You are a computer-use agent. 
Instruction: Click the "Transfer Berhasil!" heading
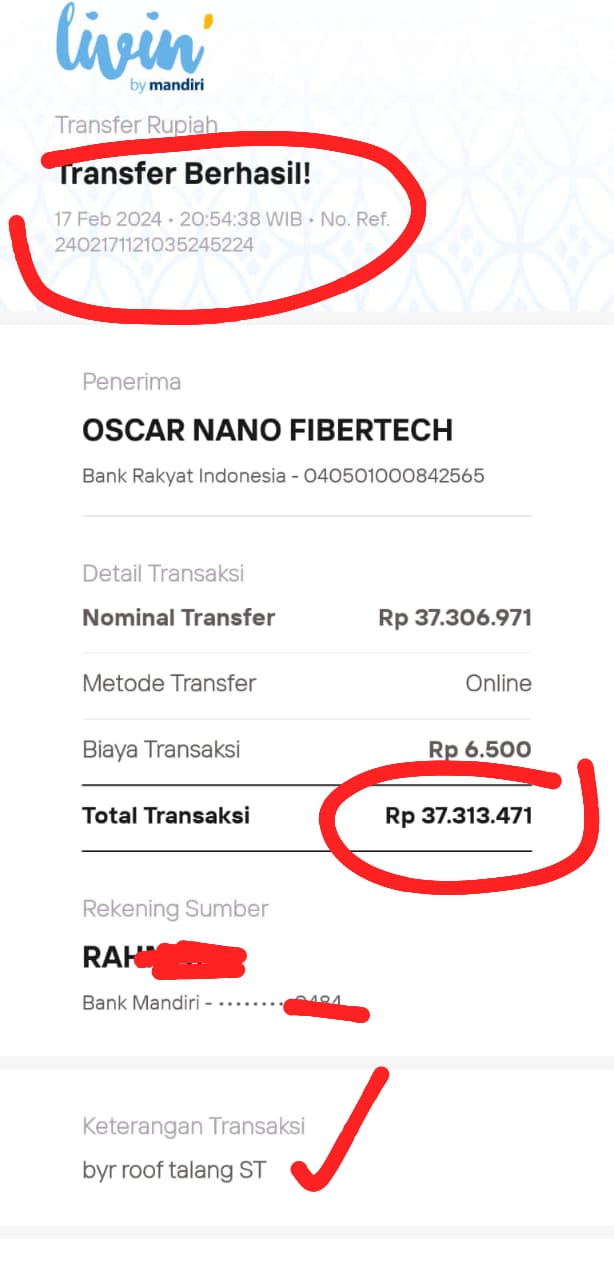click(x=184, y=173)
